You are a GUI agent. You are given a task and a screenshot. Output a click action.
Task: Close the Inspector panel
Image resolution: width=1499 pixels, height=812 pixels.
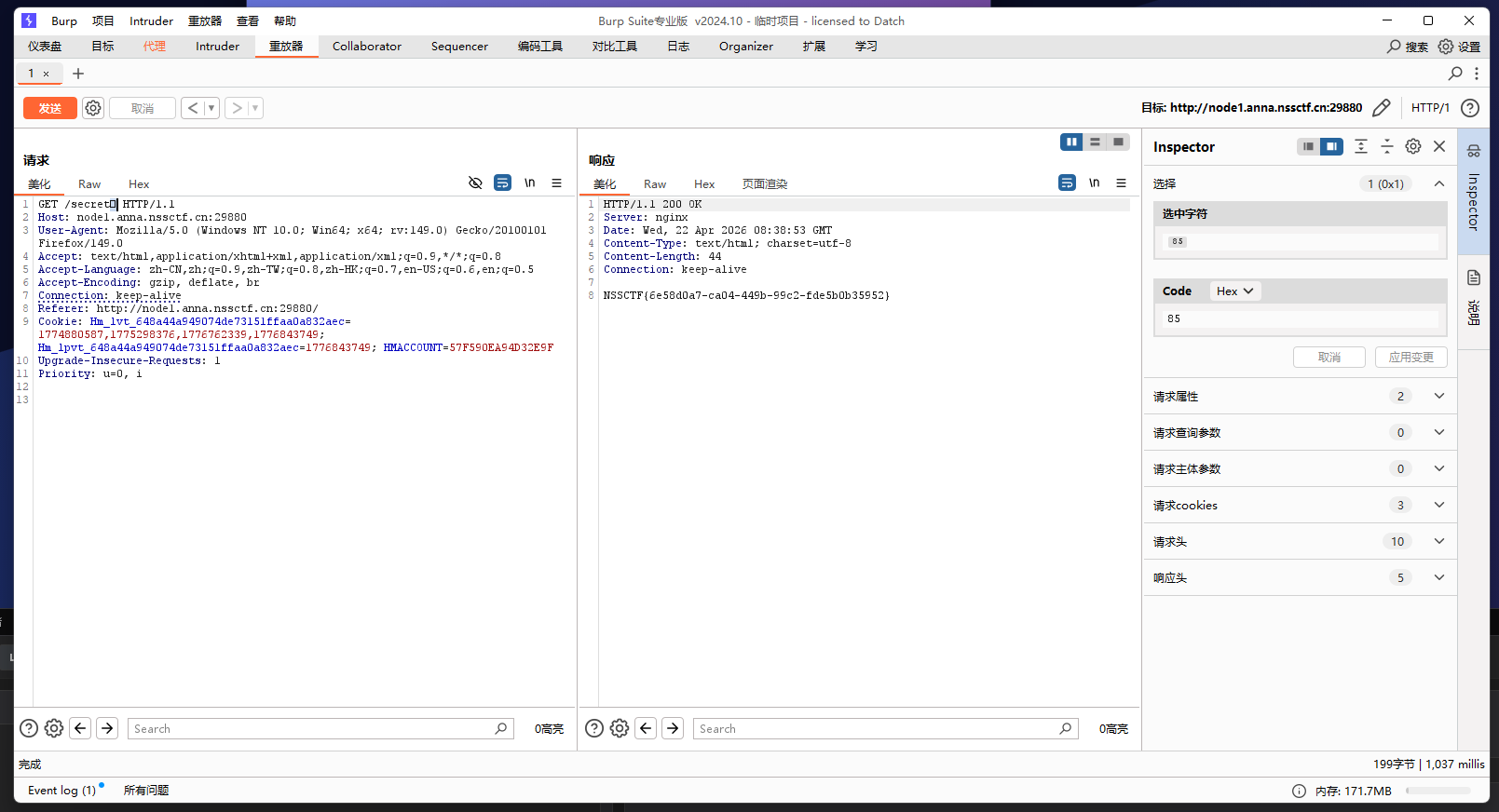1439,146
